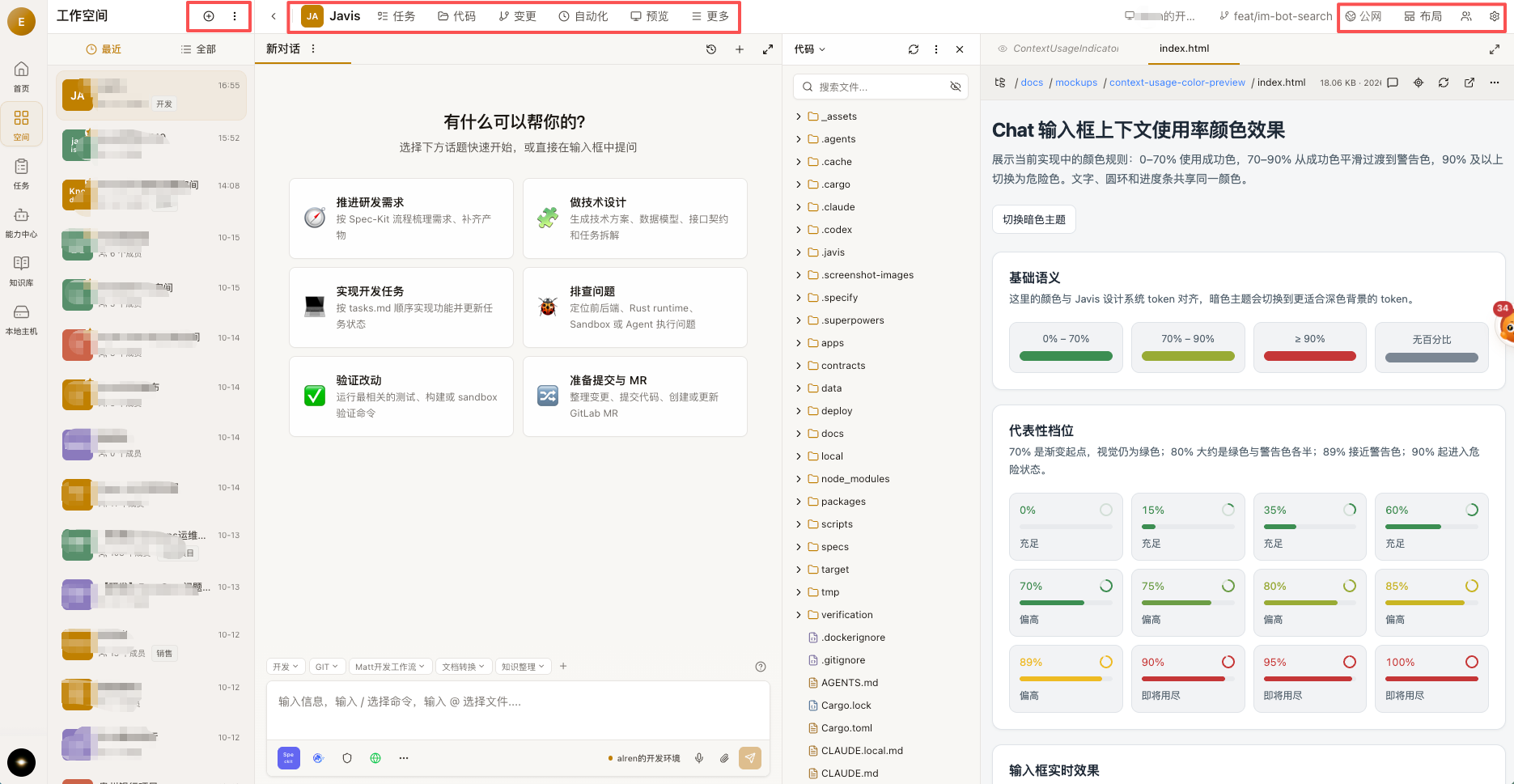Click the 排查问题 suggestion card

tap(635, 307)
